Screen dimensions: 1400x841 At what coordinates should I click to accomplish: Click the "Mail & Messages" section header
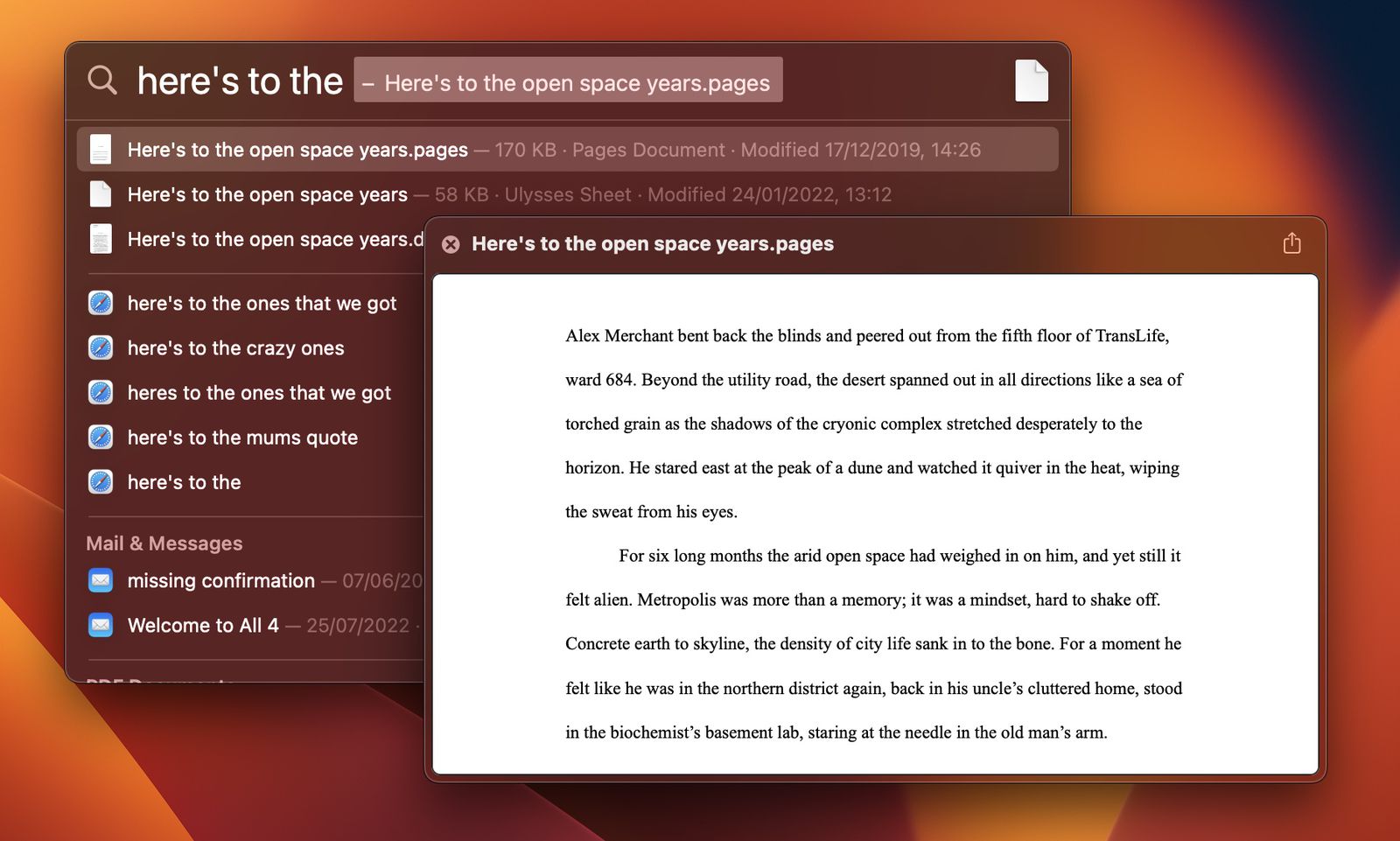click(164, 543)
